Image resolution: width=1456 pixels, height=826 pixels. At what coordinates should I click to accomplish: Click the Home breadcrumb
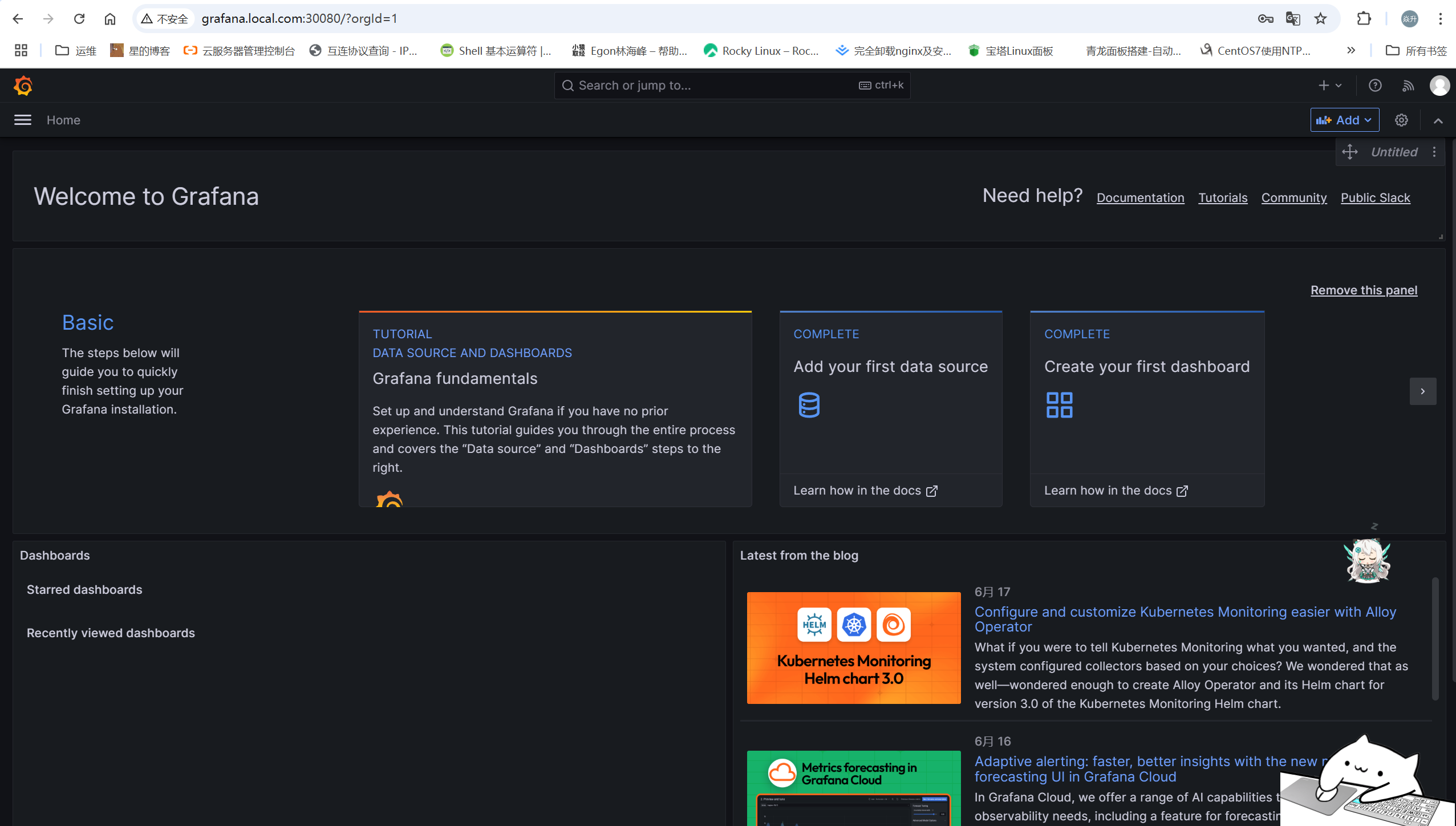[x=63, y=120]
